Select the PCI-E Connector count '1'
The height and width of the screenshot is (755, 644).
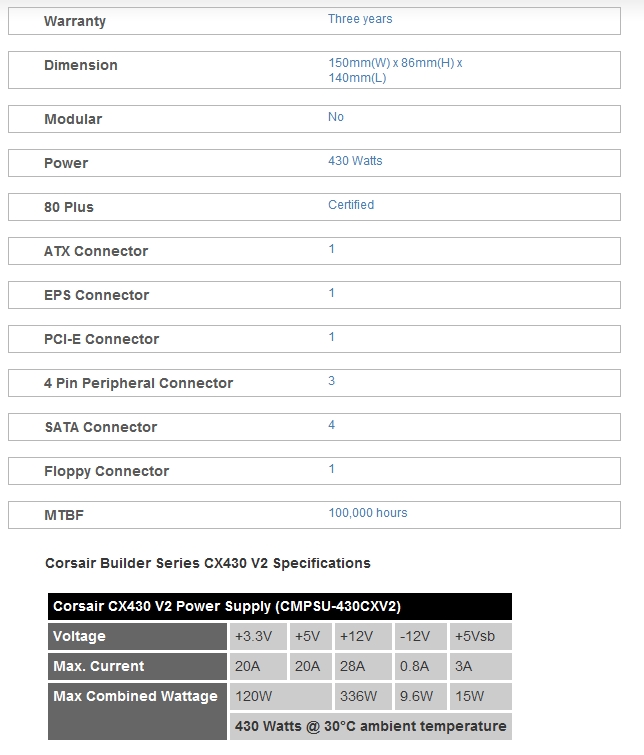coord(331,337)
